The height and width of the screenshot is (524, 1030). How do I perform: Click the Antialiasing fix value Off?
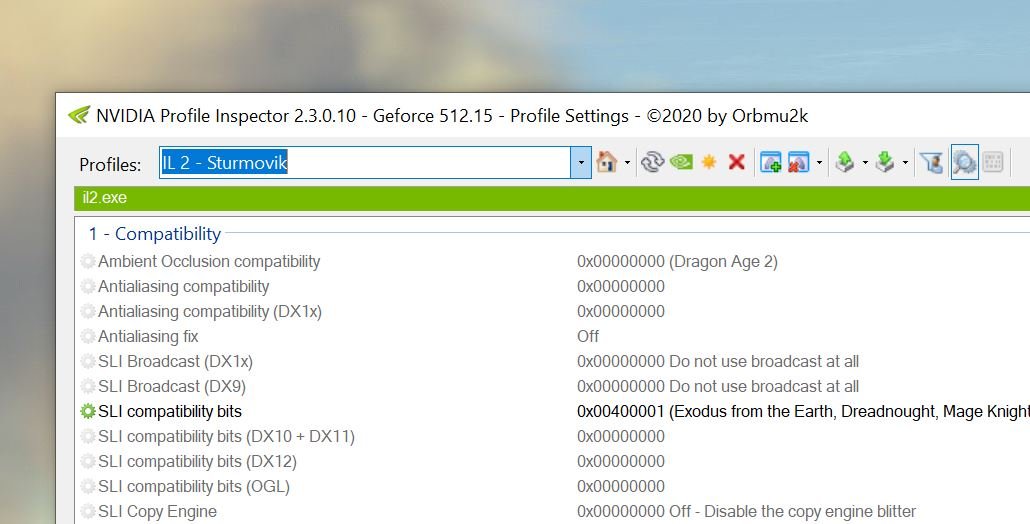tap(588, 336)
